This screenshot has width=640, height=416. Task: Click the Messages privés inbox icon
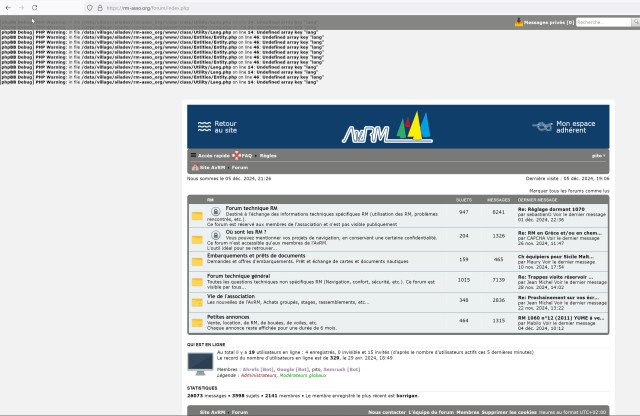click(x=519, y=21)
